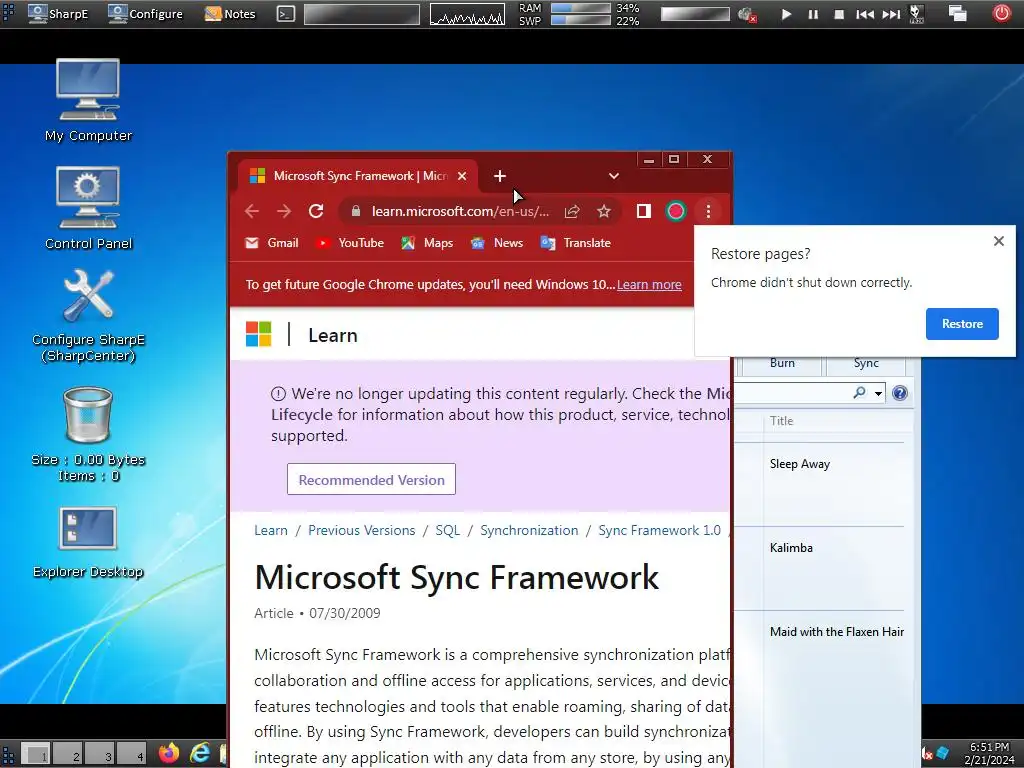Open Chrome three-dot menu
The height and width of the screenshot is (768, 1024).
708,212
